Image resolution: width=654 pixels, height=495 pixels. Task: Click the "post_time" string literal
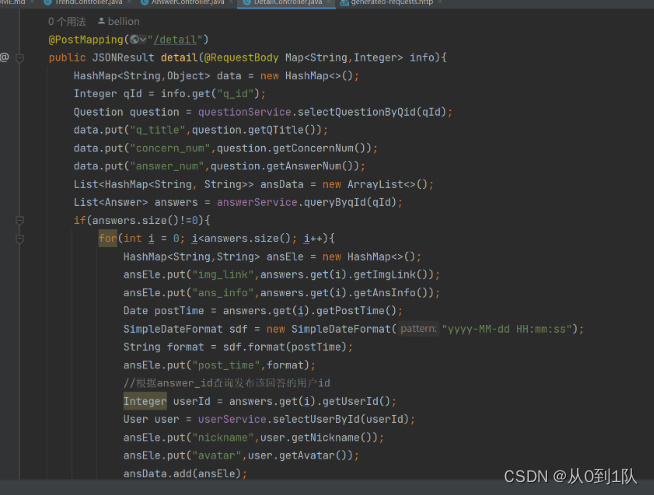pos(226,365)
